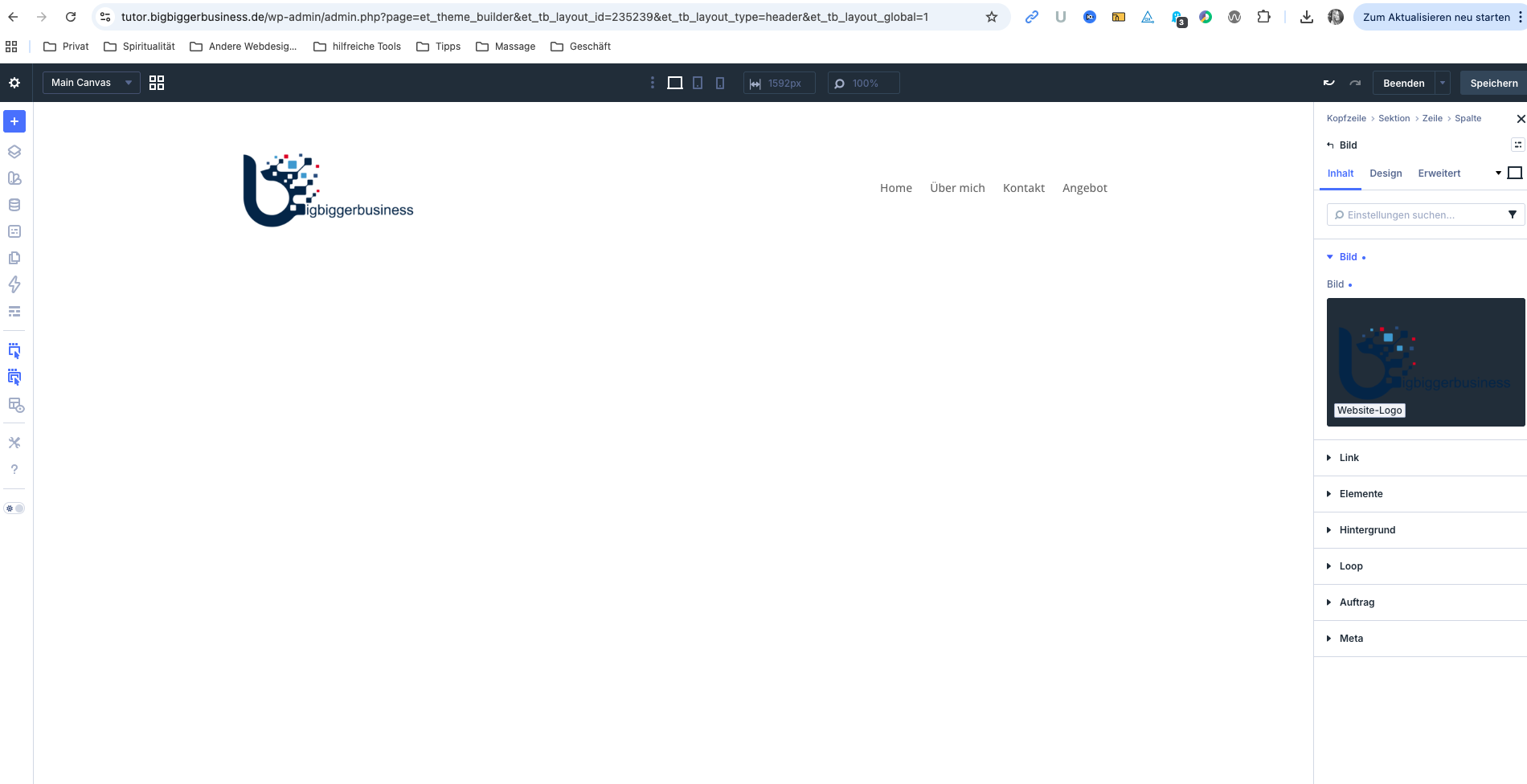
Task: Click the 100% zoom field
Action: coord(864,83)
